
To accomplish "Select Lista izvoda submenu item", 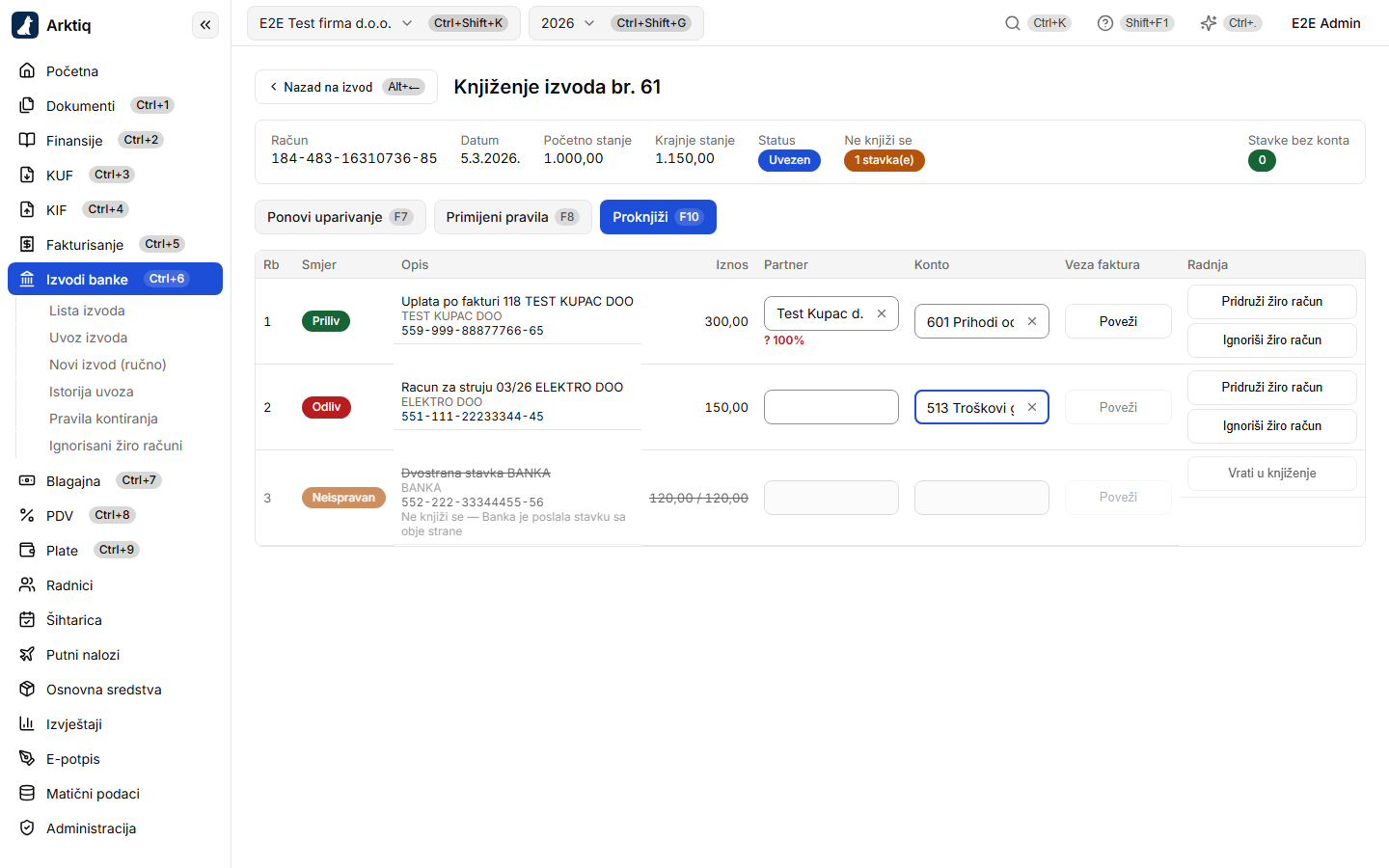I will pyautogui.click(x=87, y=311).
